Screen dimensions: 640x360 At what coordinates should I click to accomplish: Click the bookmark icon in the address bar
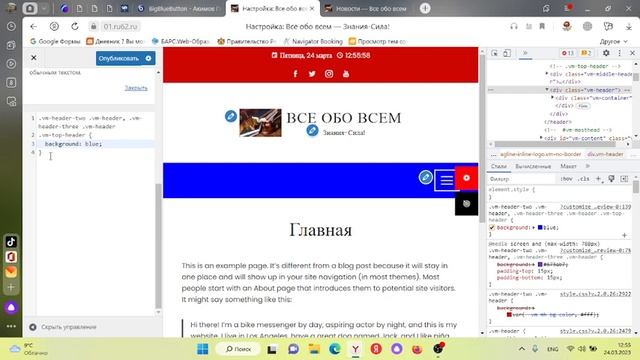(542, 27)
